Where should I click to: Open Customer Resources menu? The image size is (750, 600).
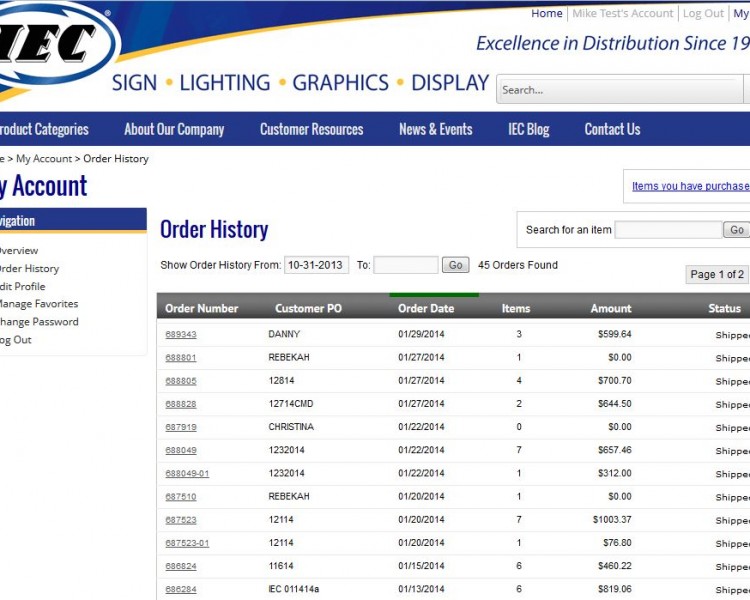[x=311, y=129]
